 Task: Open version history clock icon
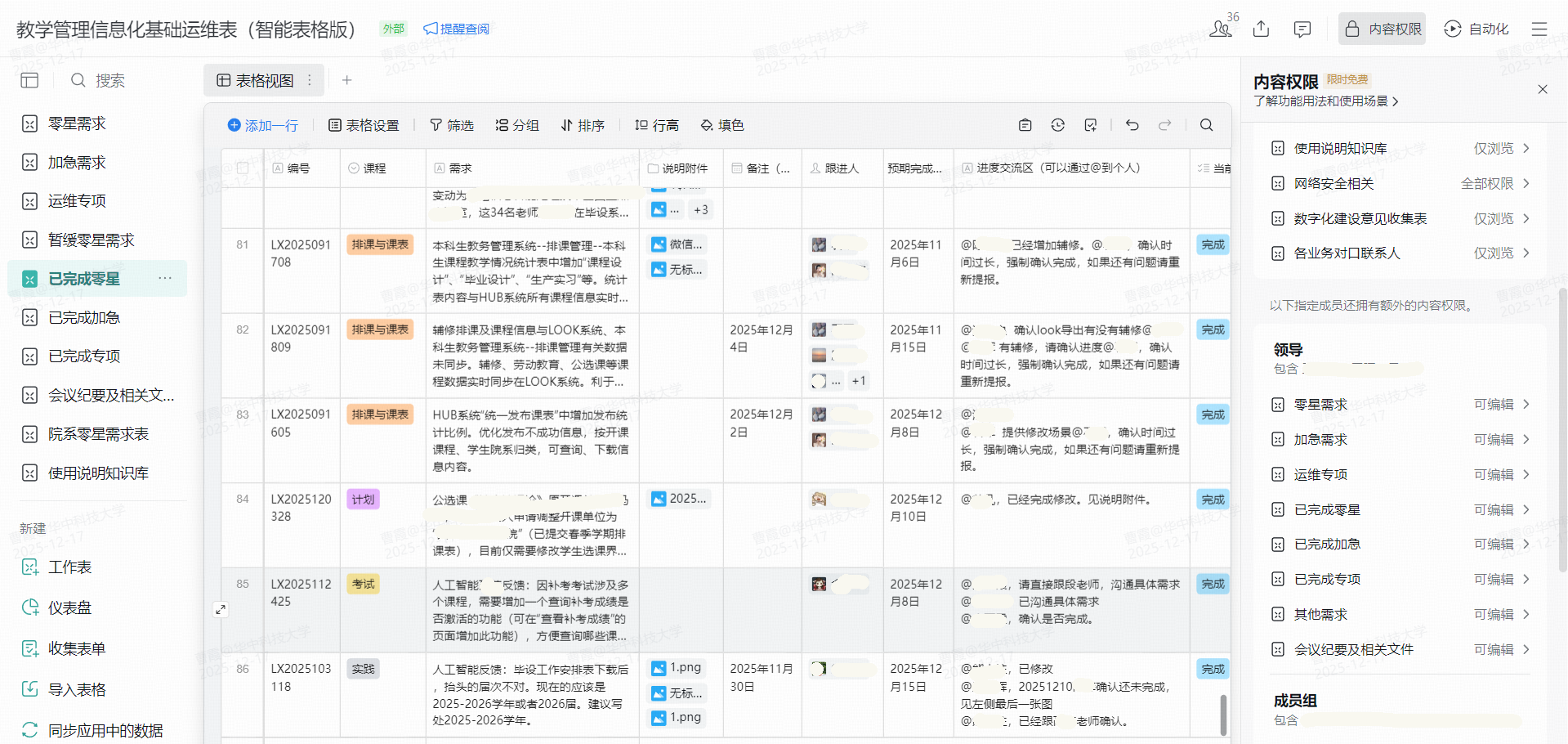coord(1057,125)
